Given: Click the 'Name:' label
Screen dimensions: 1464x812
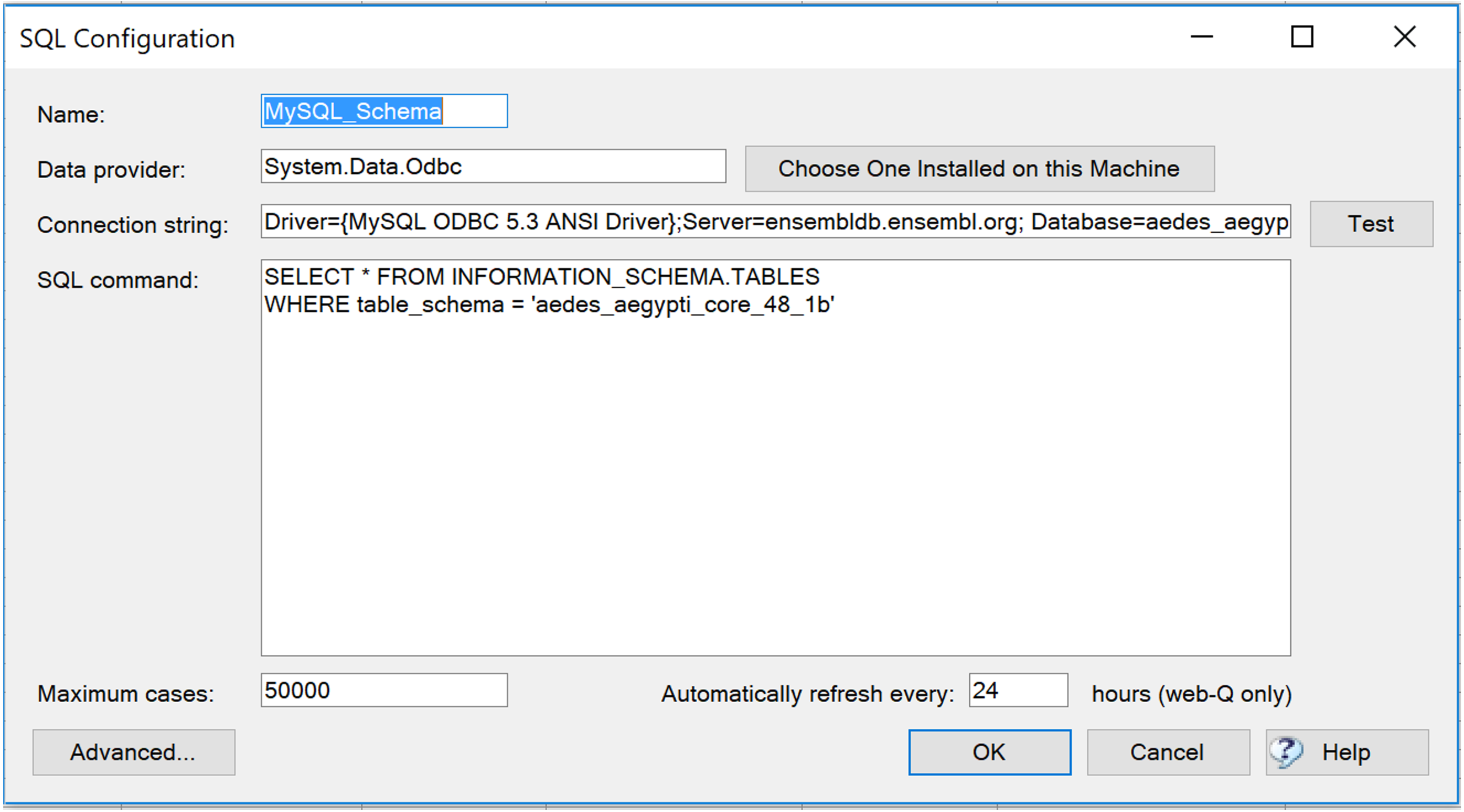Looking at the screenshot, I should [71, 115].
